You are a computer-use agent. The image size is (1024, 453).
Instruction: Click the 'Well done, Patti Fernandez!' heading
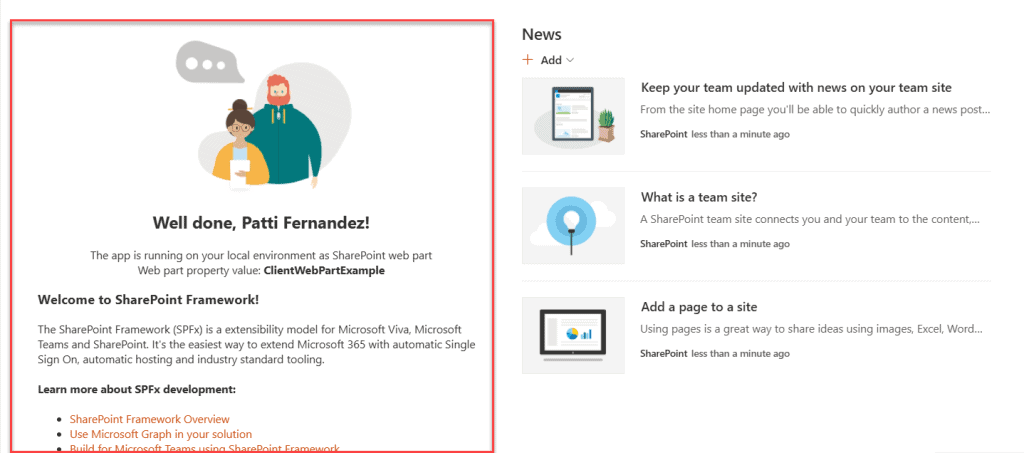[x=261, y=223]
